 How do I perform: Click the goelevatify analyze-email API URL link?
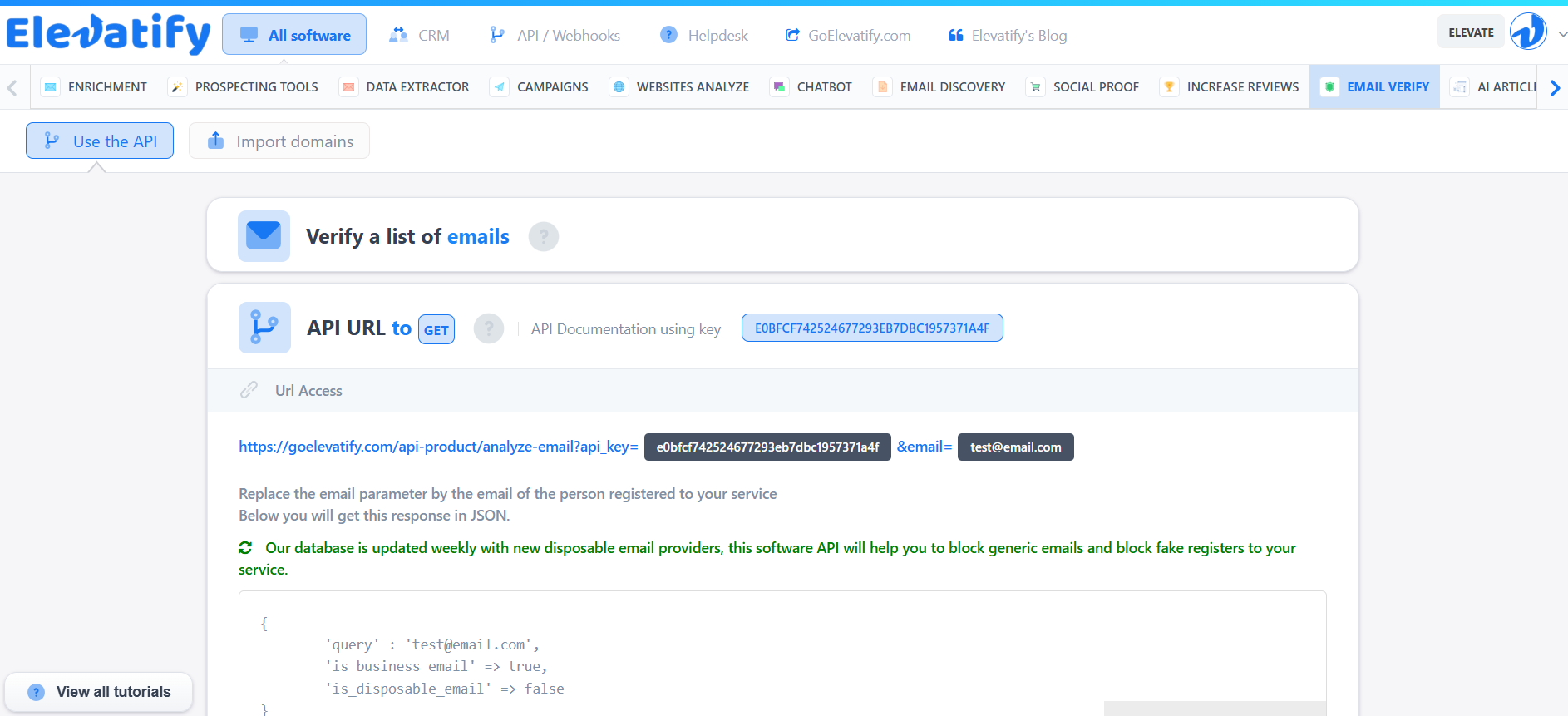(x=438, y=447)
